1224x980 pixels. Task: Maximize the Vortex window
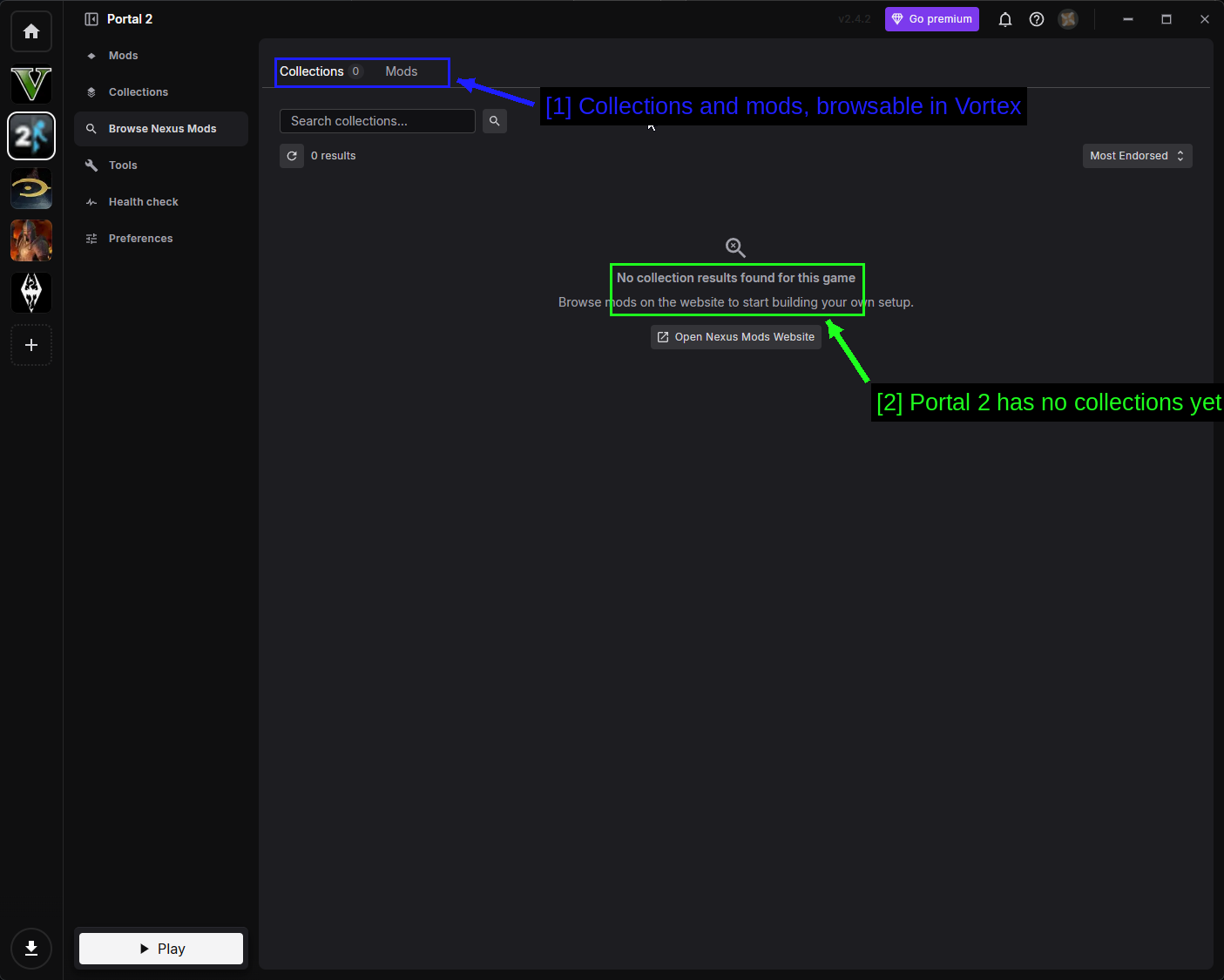point(1167,19)
